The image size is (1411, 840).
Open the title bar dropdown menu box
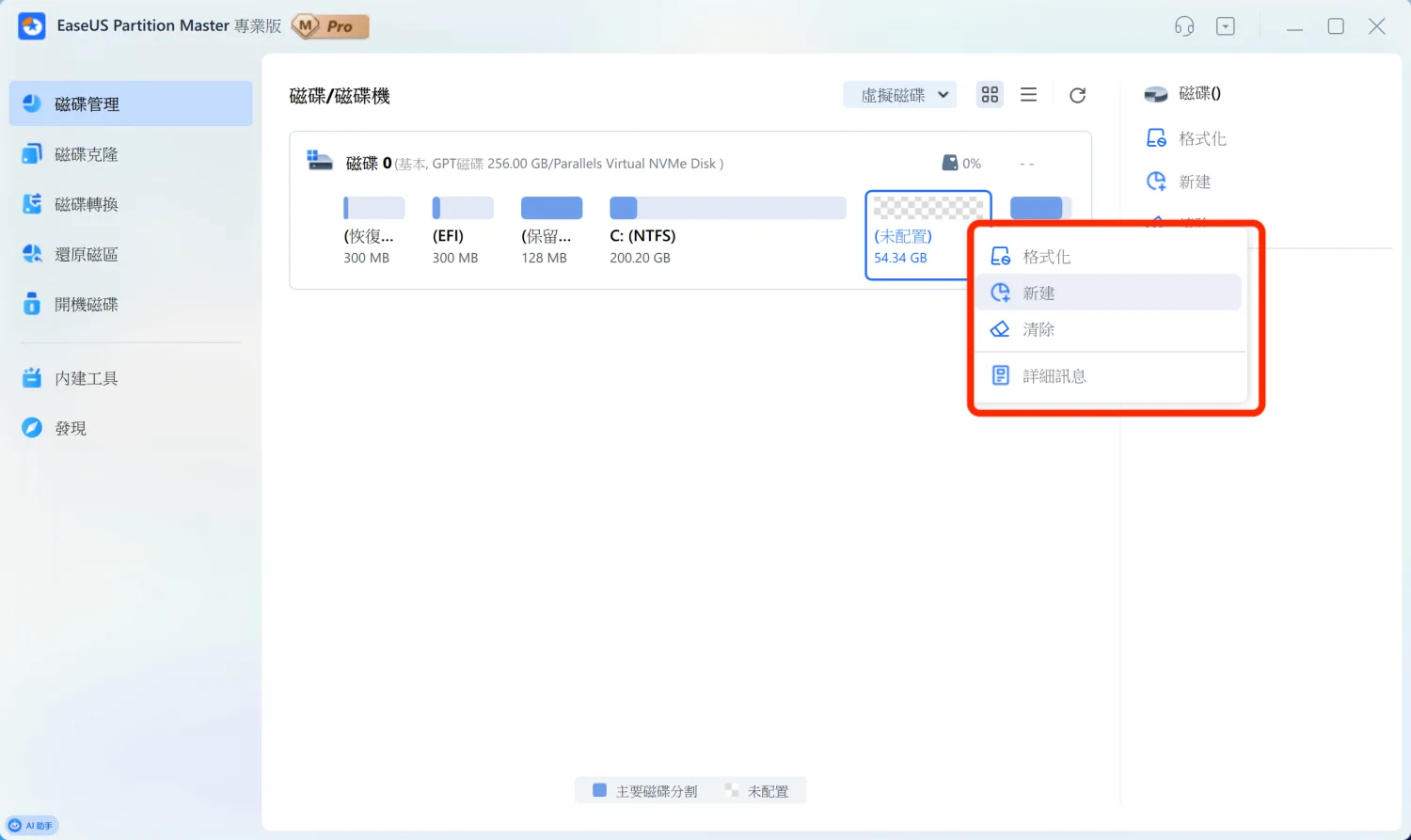tap(1226, 26)
